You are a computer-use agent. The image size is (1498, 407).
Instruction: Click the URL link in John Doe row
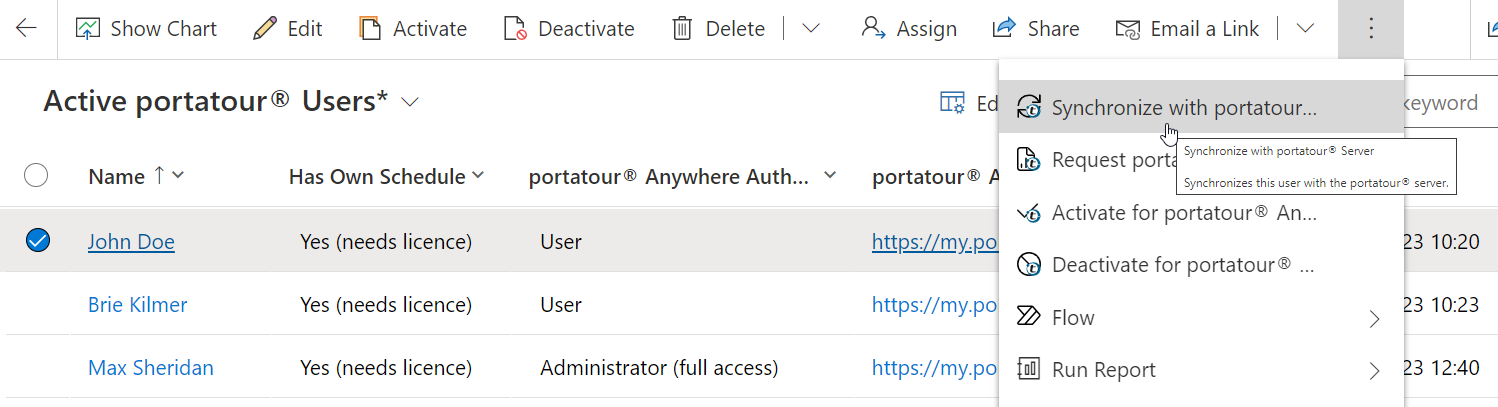[x=934, y=241]
